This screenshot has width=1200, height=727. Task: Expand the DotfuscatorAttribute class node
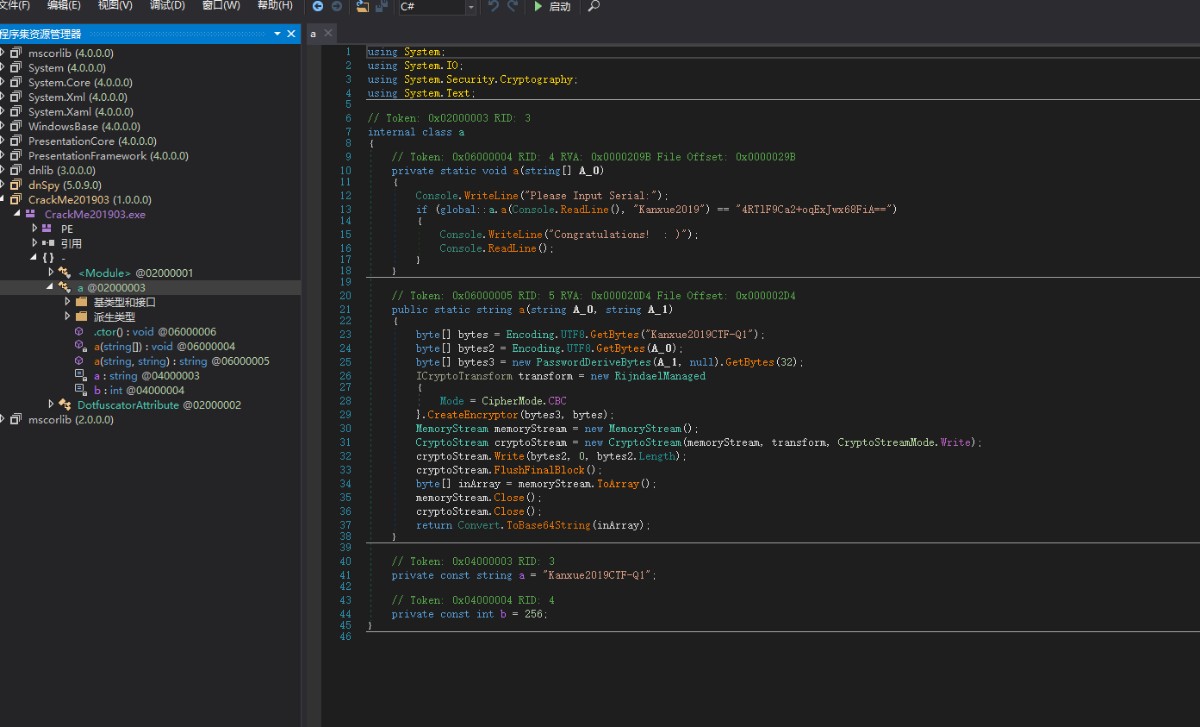tap(51, 405)
